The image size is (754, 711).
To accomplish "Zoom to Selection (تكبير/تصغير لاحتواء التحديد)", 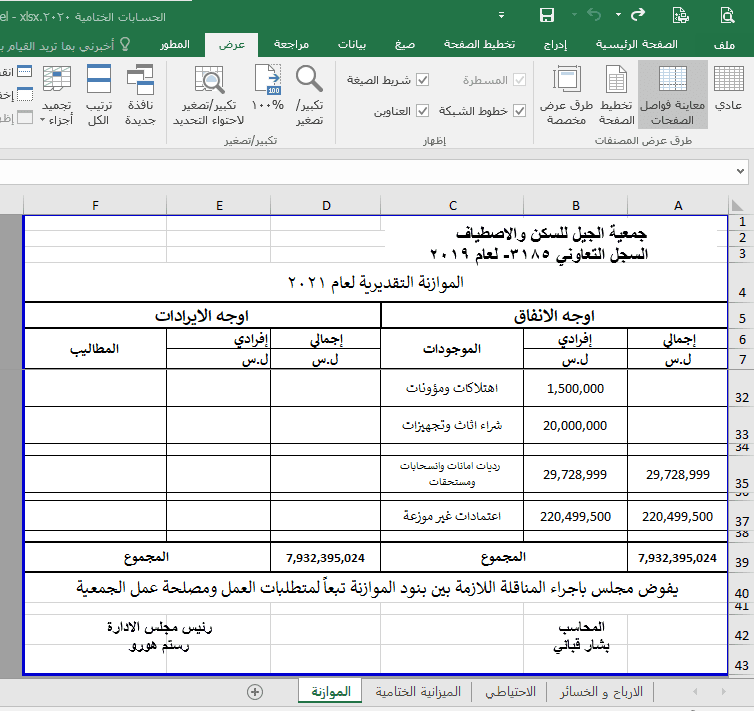I will [209, 94].
